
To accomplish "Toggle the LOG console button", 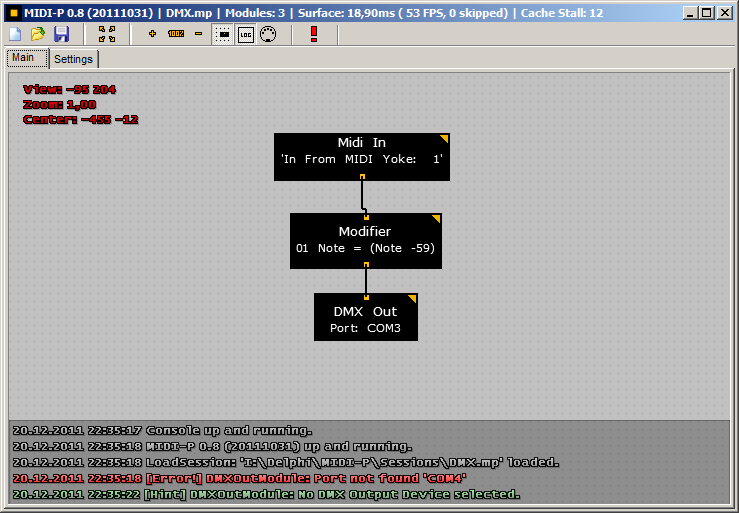I will click(246, 34).
